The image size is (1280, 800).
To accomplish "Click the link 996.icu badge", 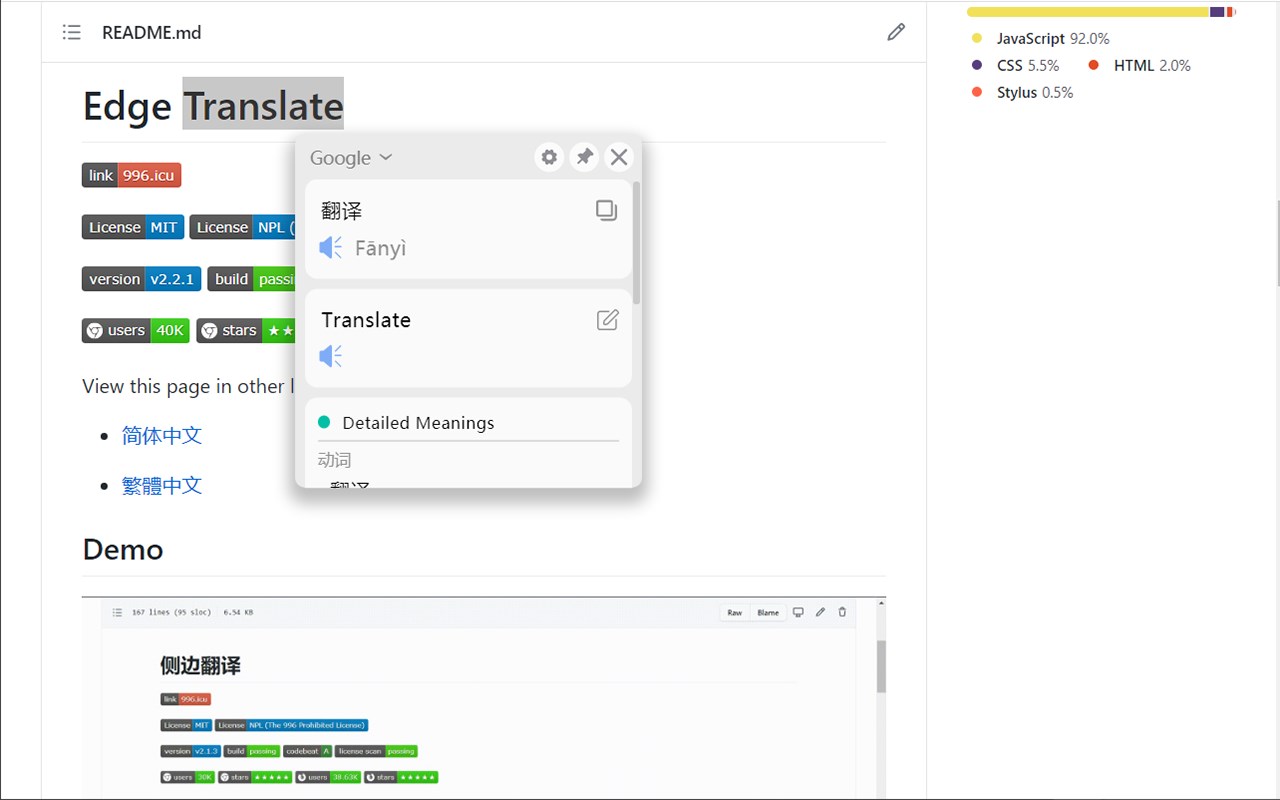I will pos(131,175).
